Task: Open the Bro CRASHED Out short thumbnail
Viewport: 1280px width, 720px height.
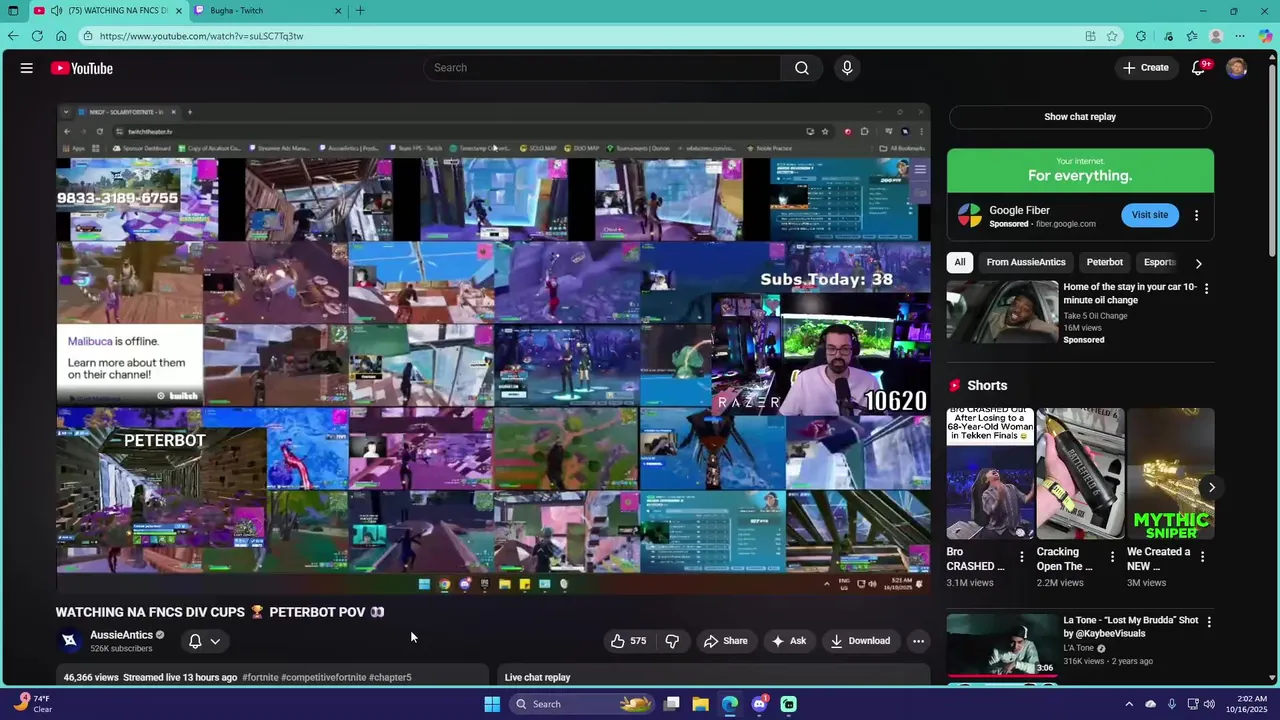Action: tap(990, 474)
